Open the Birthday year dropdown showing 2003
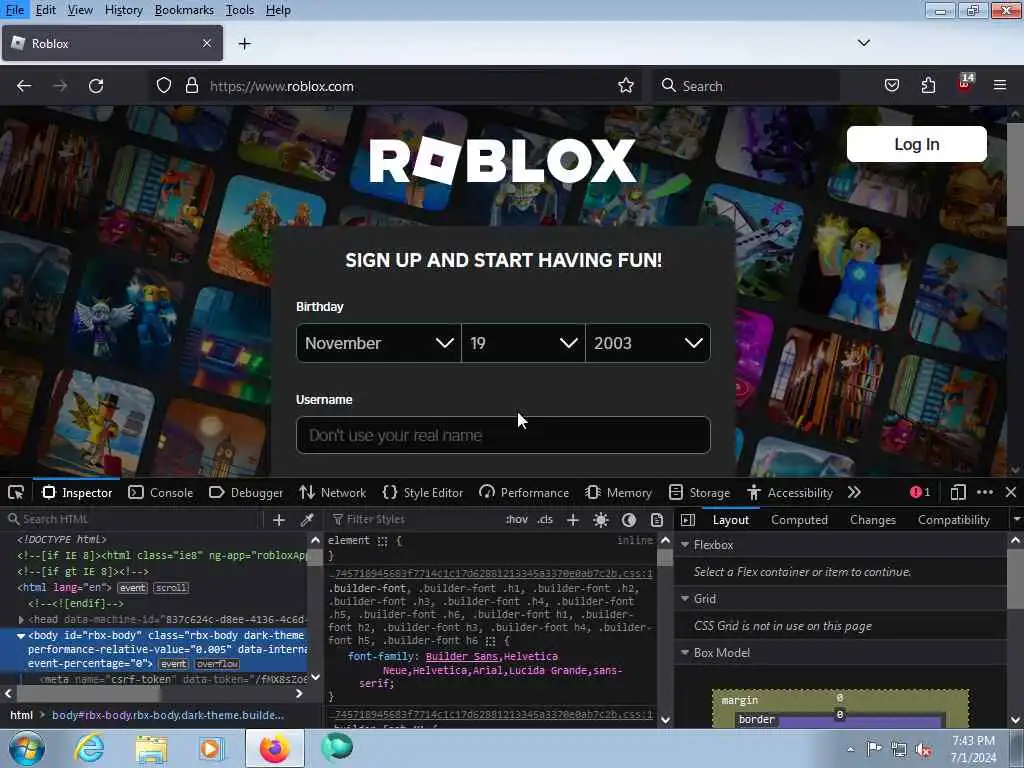1024x768 pixels. click(648, 343)
